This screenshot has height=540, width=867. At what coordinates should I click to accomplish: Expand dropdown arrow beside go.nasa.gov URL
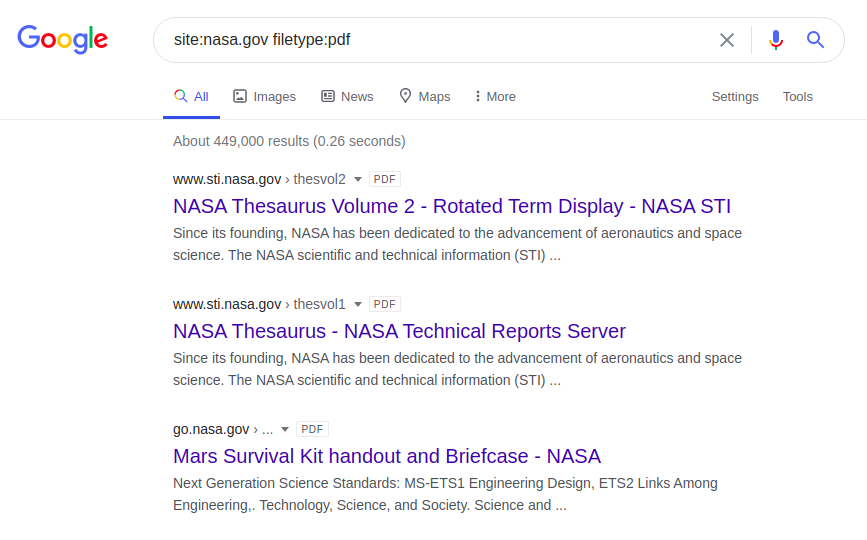coord(285,430)
